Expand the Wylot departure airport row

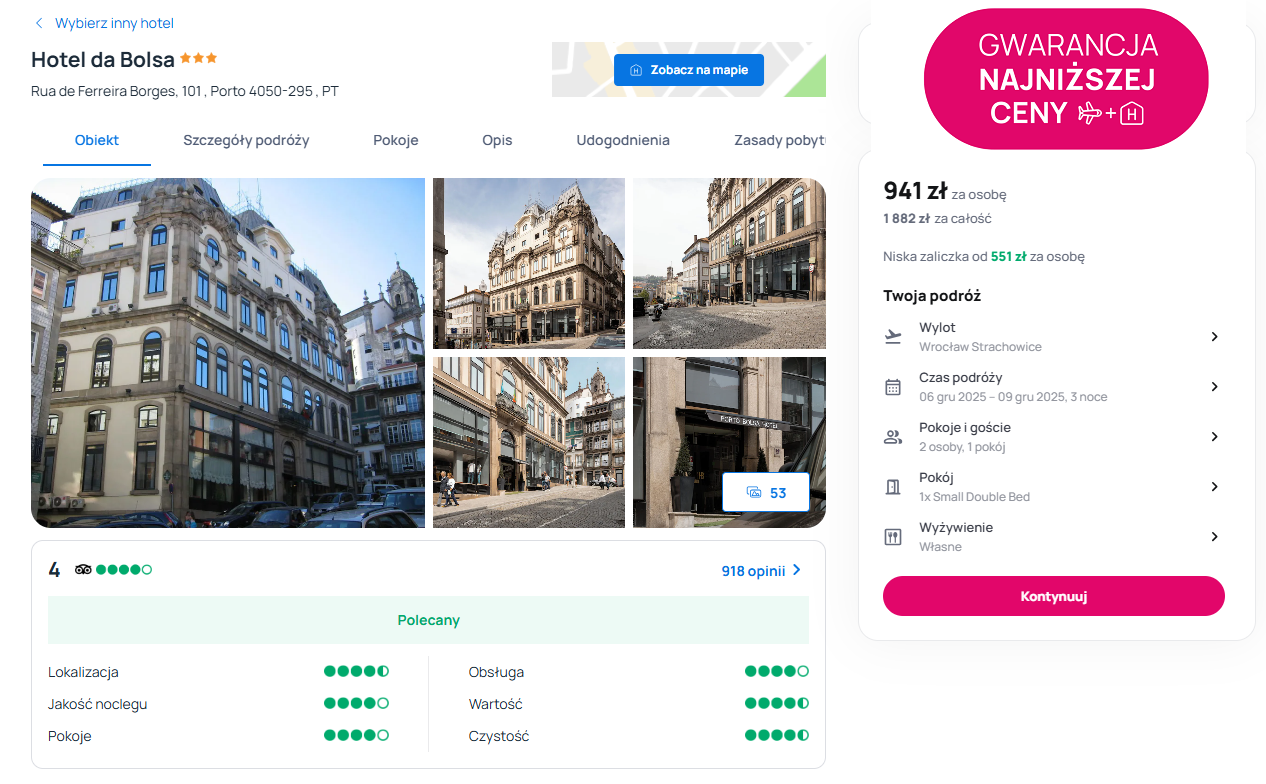(1214, 337)
